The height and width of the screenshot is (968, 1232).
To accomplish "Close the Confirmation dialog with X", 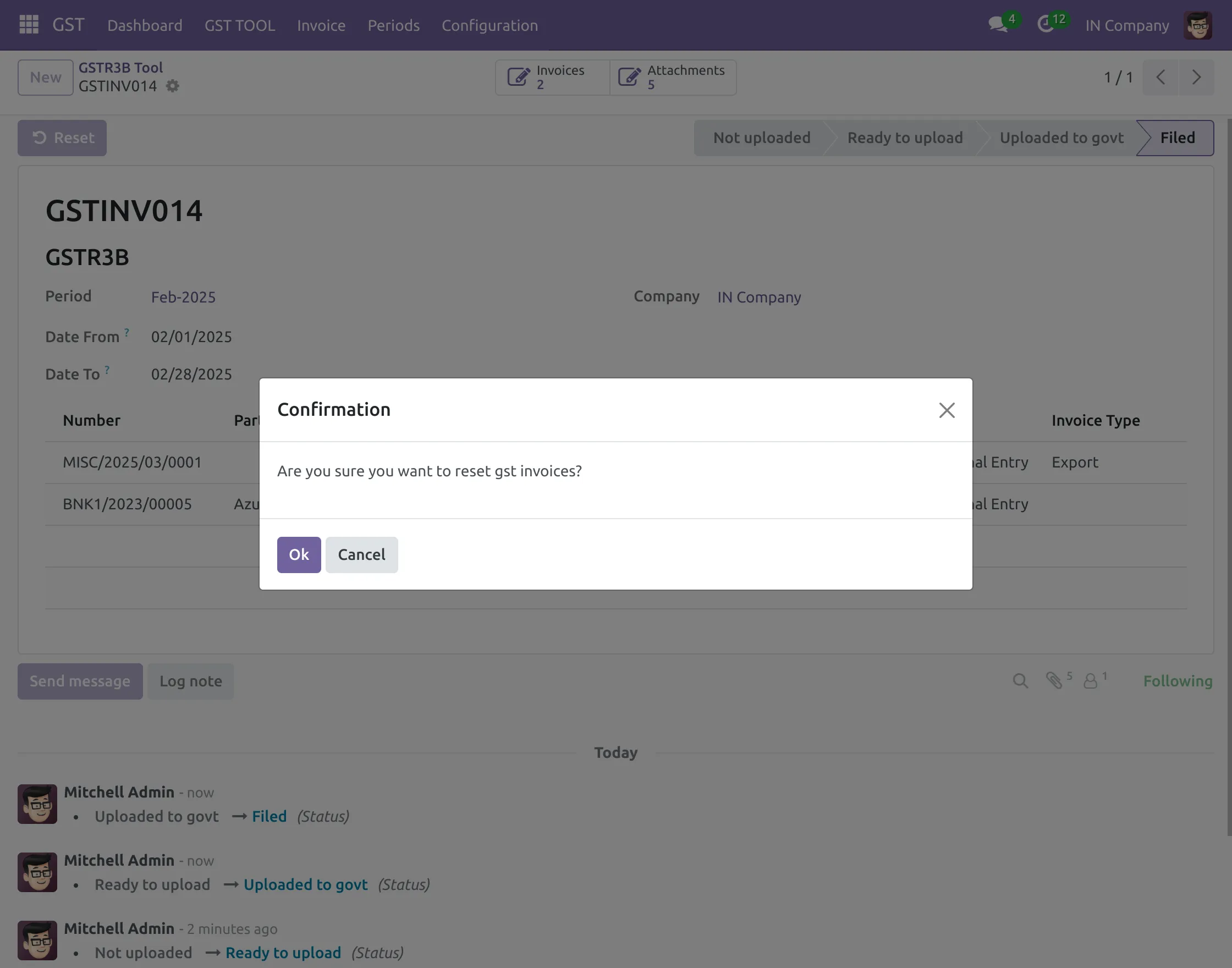I will click(947, 410).
